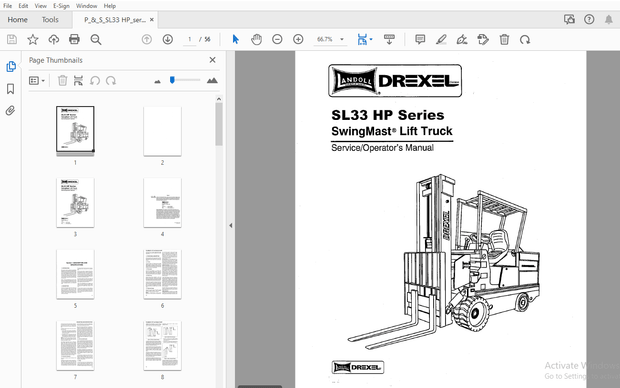This screenshot has width=620, height=388.
Task: Zoom in with the plus icon
Action: pos(298,39)
